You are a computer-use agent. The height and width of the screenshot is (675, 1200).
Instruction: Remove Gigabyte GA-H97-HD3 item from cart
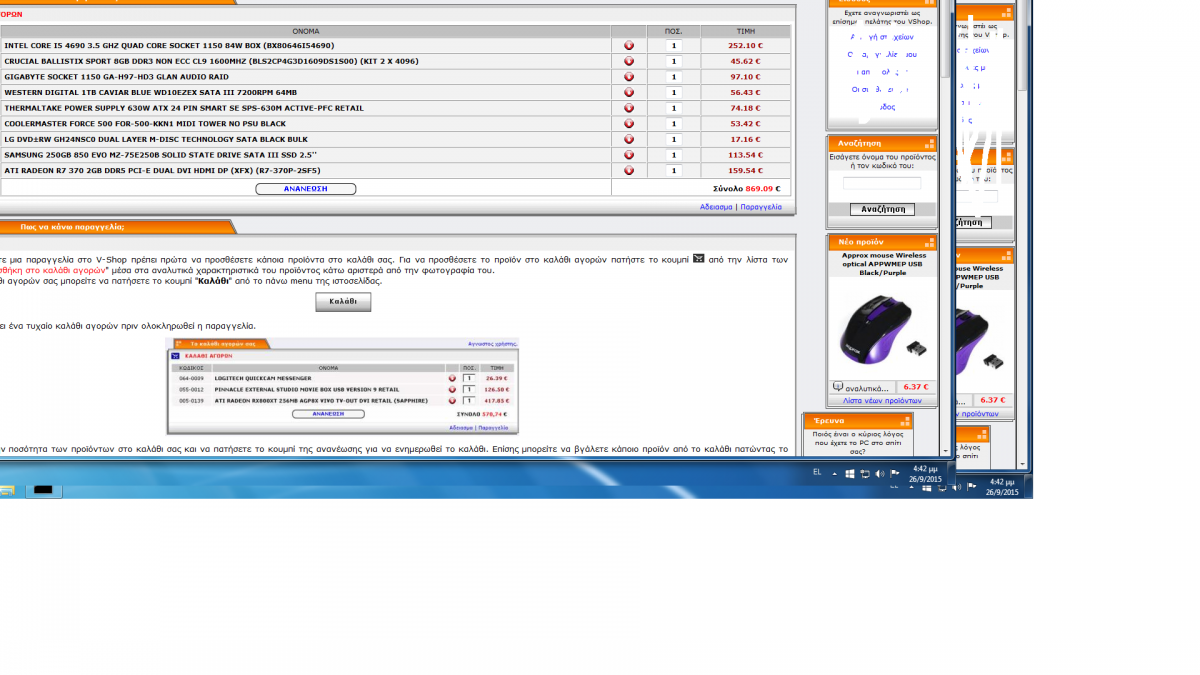tap(629, 76)
